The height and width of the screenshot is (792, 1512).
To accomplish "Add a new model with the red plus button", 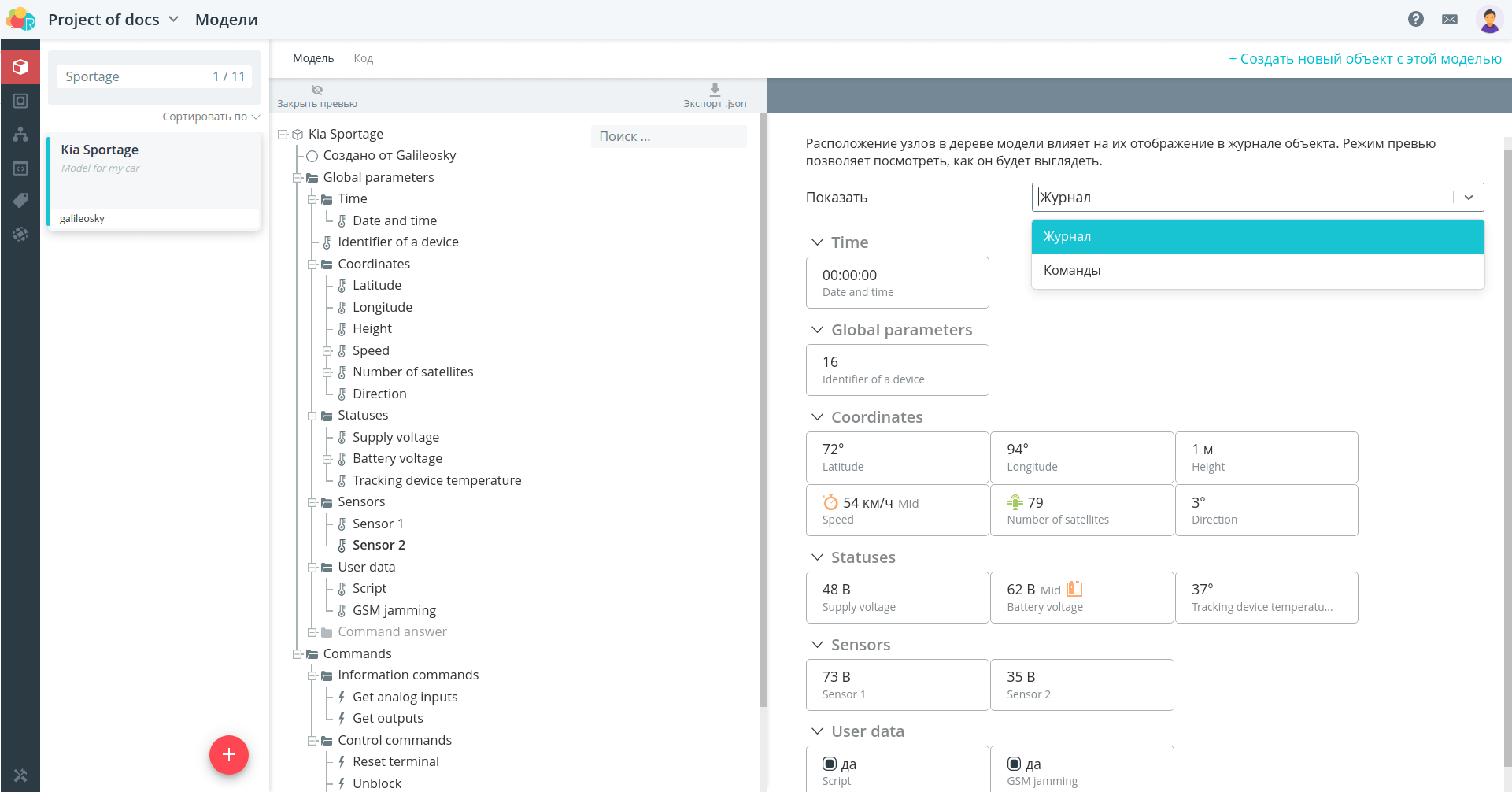I will click(229, 755).
